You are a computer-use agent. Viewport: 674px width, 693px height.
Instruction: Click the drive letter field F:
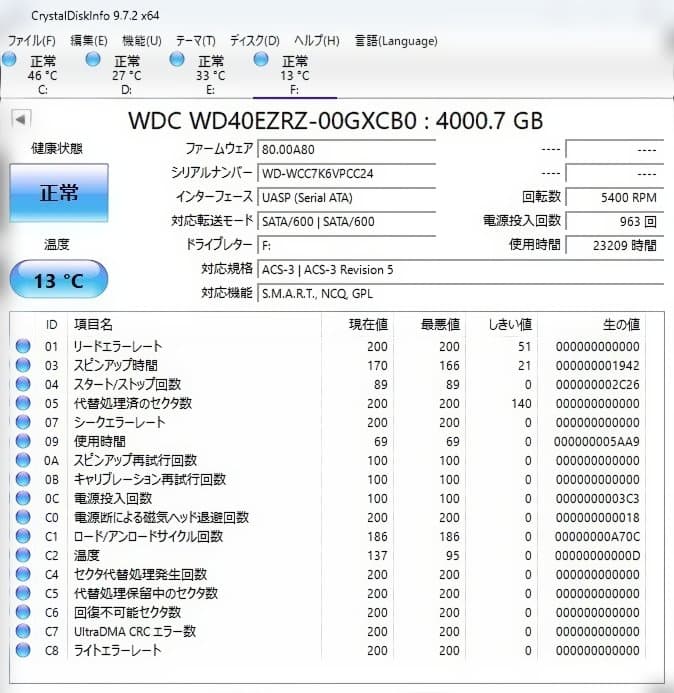(347, 245)
